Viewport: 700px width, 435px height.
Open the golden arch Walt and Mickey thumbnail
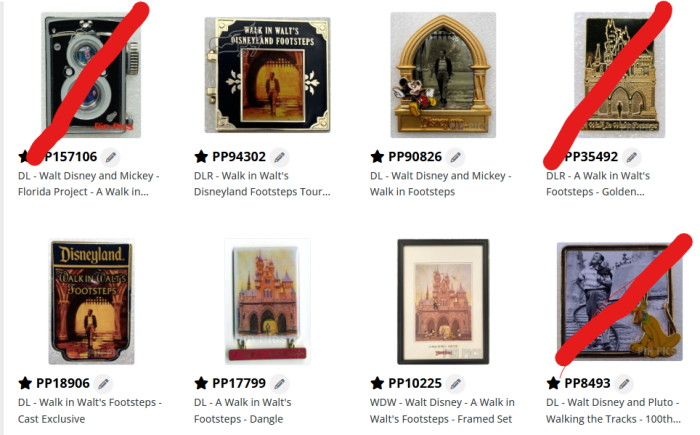click(443, 75)
